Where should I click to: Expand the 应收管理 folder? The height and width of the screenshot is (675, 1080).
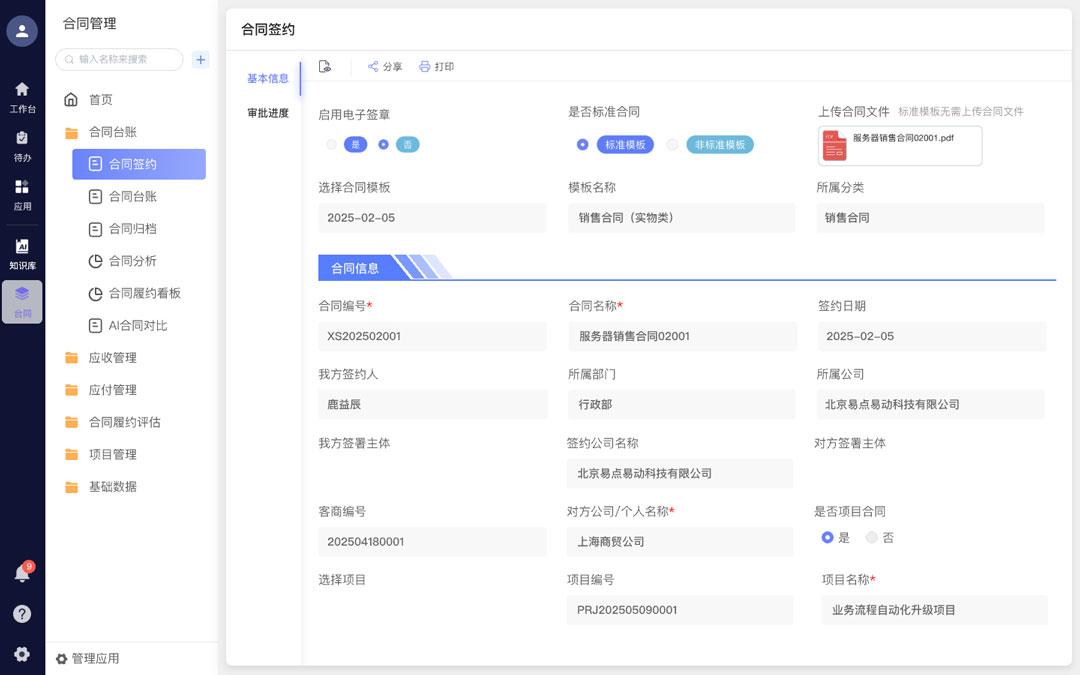tap(112, 358)
